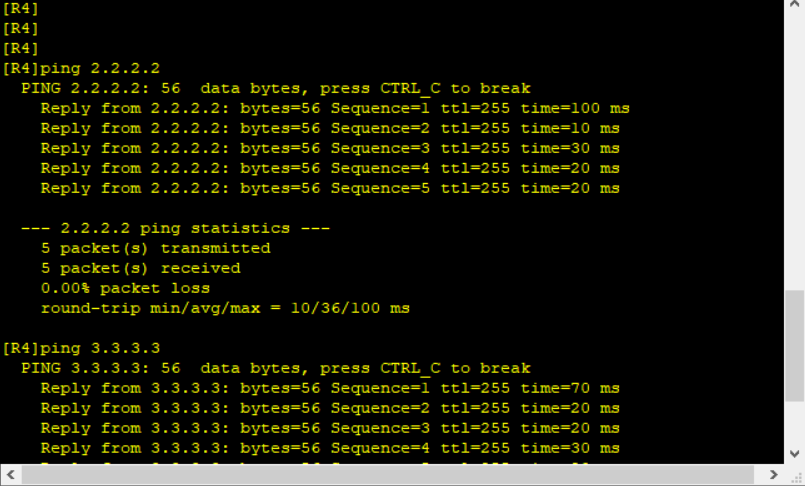Click the "--- 2.2.2.2 ping statistics ---" header
Screen dimensions: 805x486
pos(175,228)
